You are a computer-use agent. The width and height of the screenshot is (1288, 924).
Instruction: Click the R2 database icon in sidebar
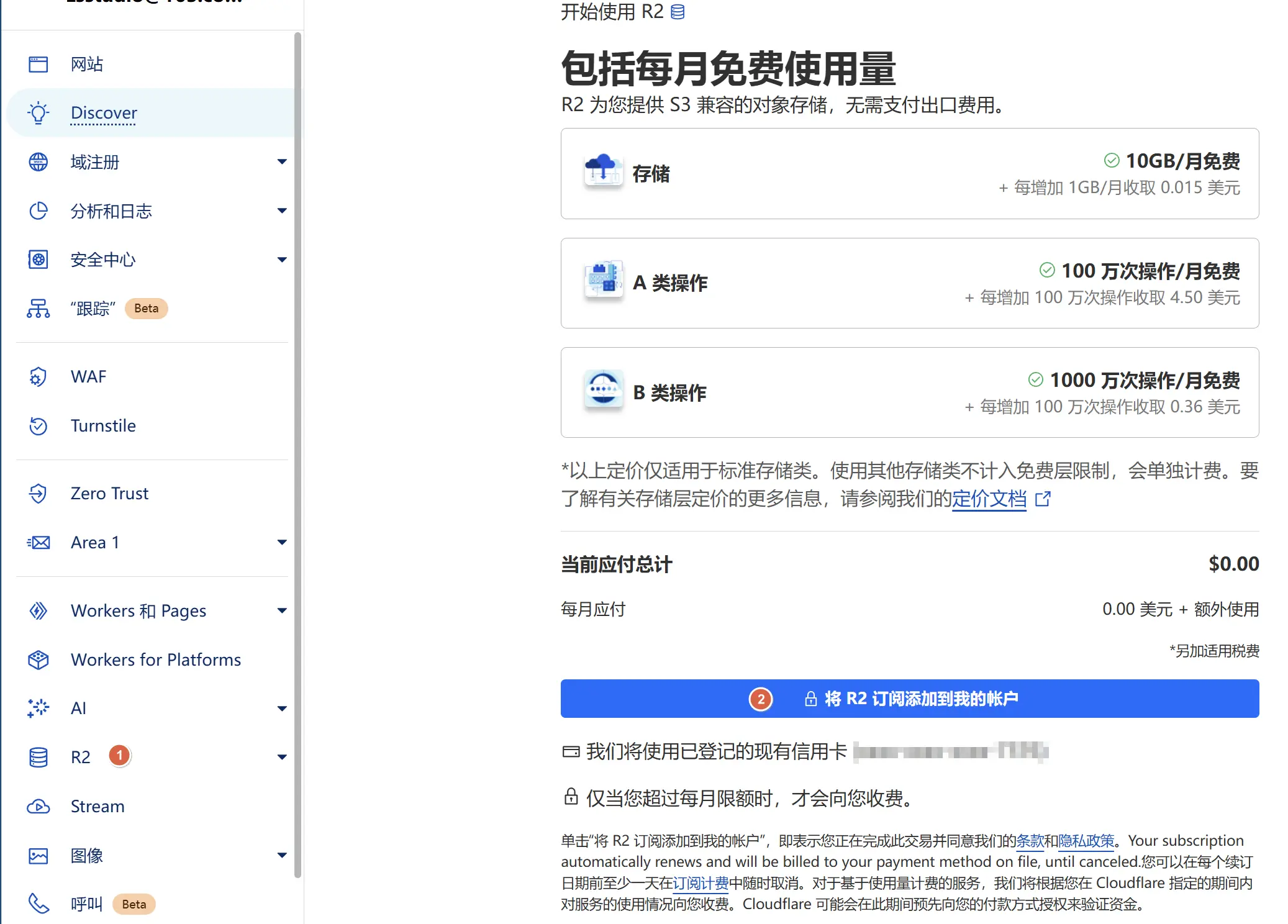click(38, 757)
